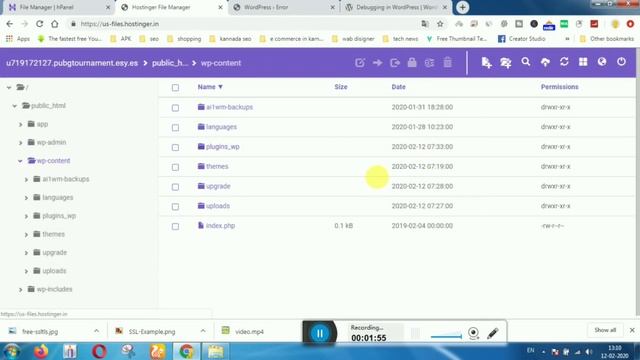Click the new file toolbar icon
Screen dimensions: 640x360
tap(486, 62)
